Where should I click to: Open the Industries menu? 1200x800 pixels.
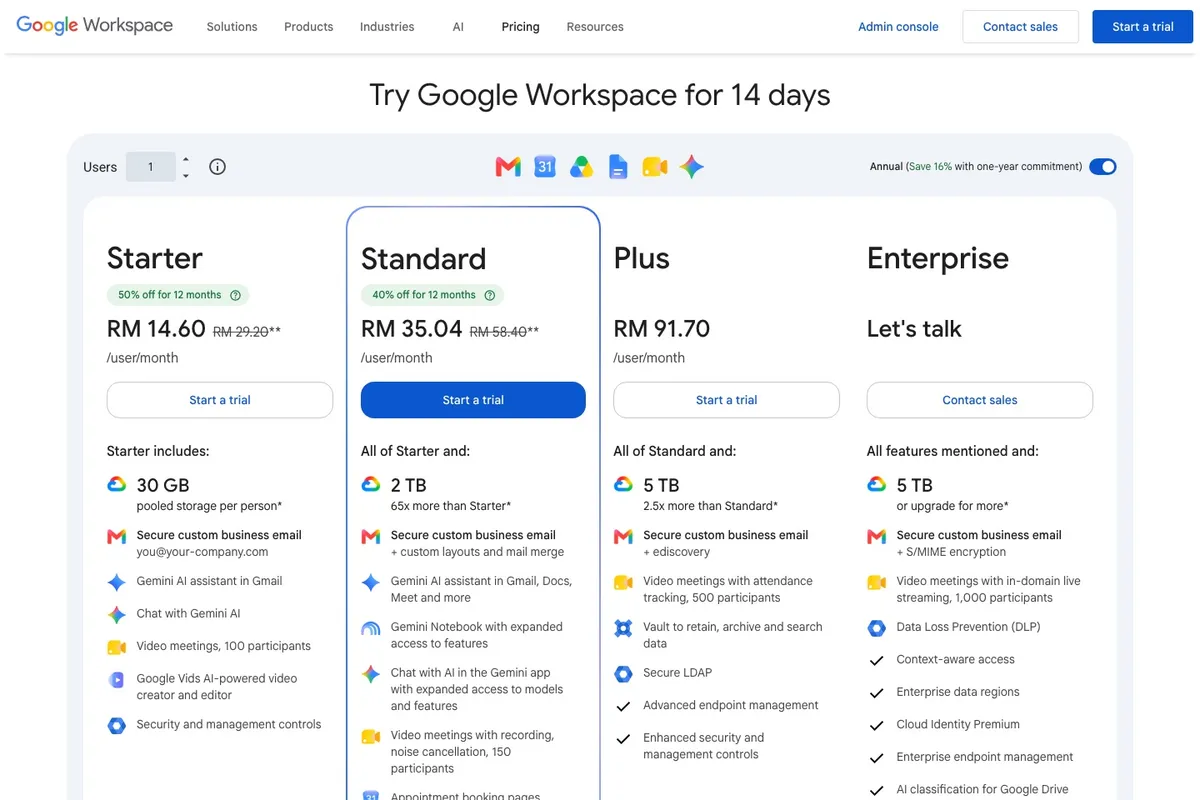coord(387,27)
